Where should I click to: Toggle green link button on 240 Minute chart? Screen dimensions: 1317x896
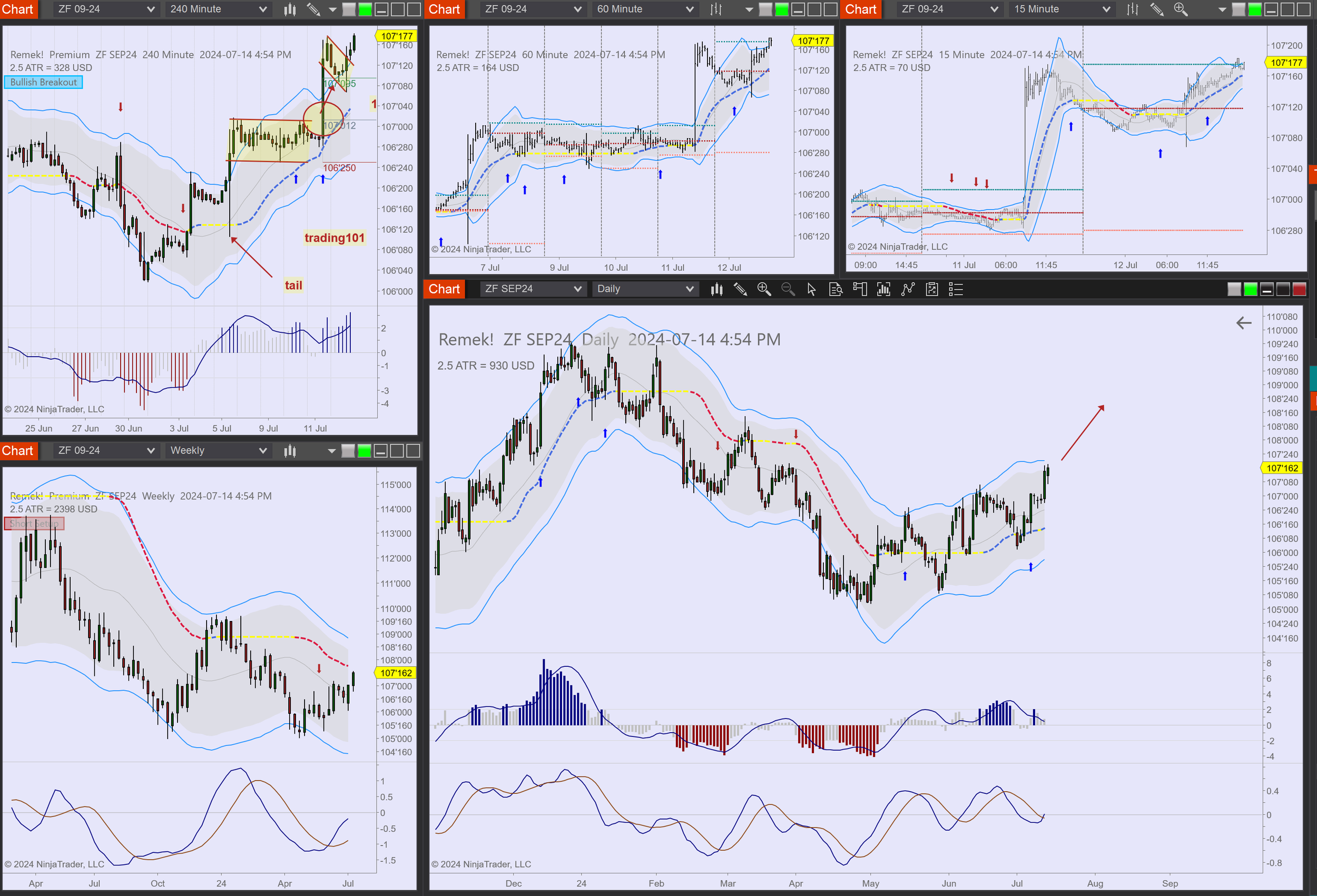(366, 9)
